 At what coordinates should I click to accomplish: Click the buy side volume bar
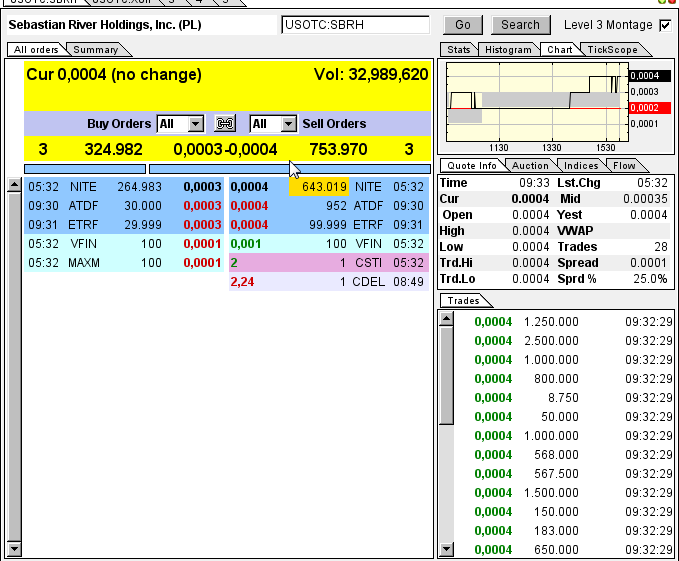(85, 169)
